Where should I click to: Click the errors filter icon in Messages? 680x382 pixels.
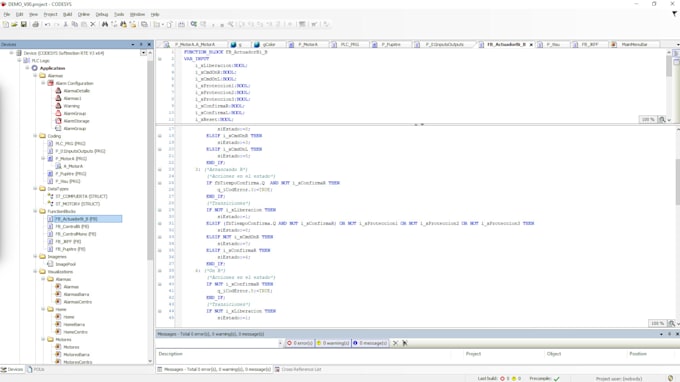coord(289,343)
